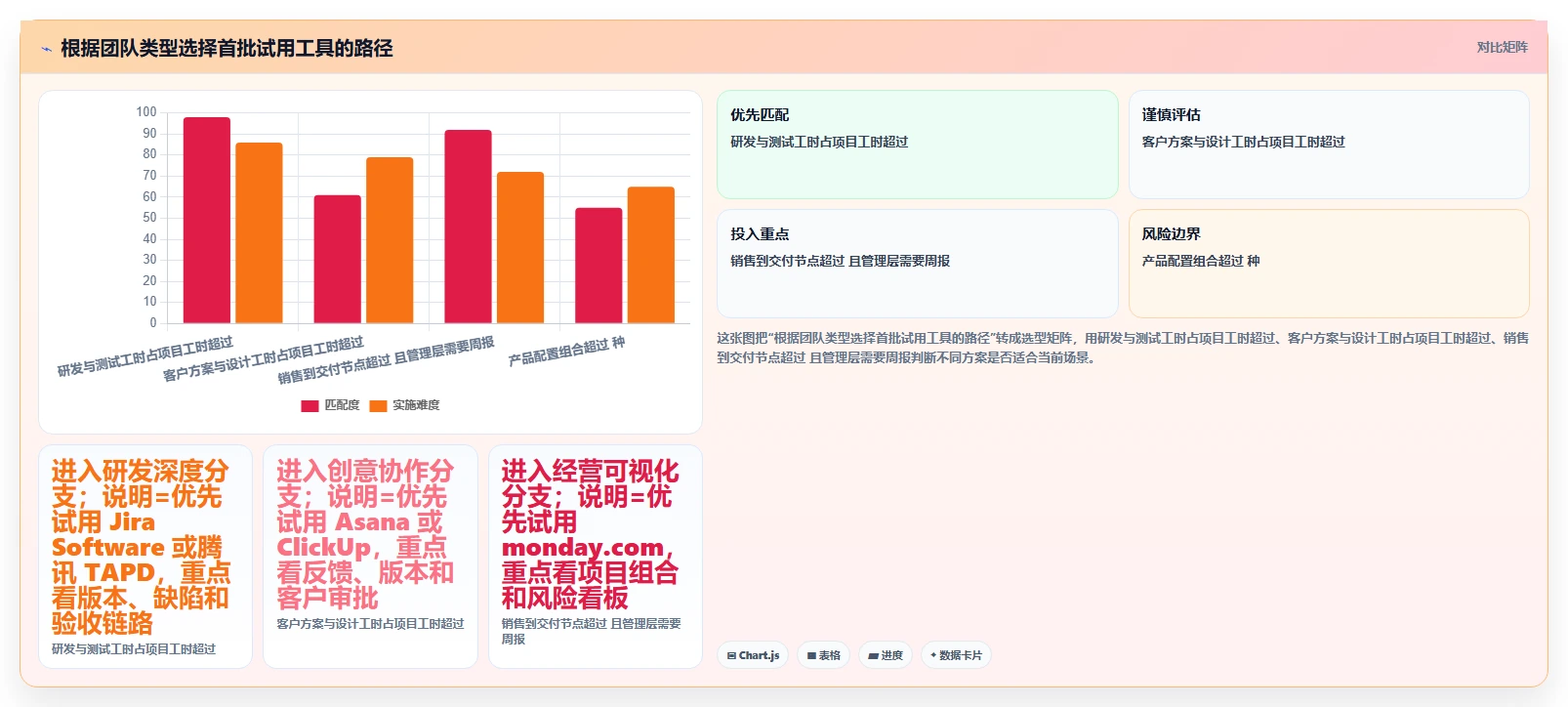Select the 进度 tag pill
Screen dimensions: 1568x707
click(886, 655)
